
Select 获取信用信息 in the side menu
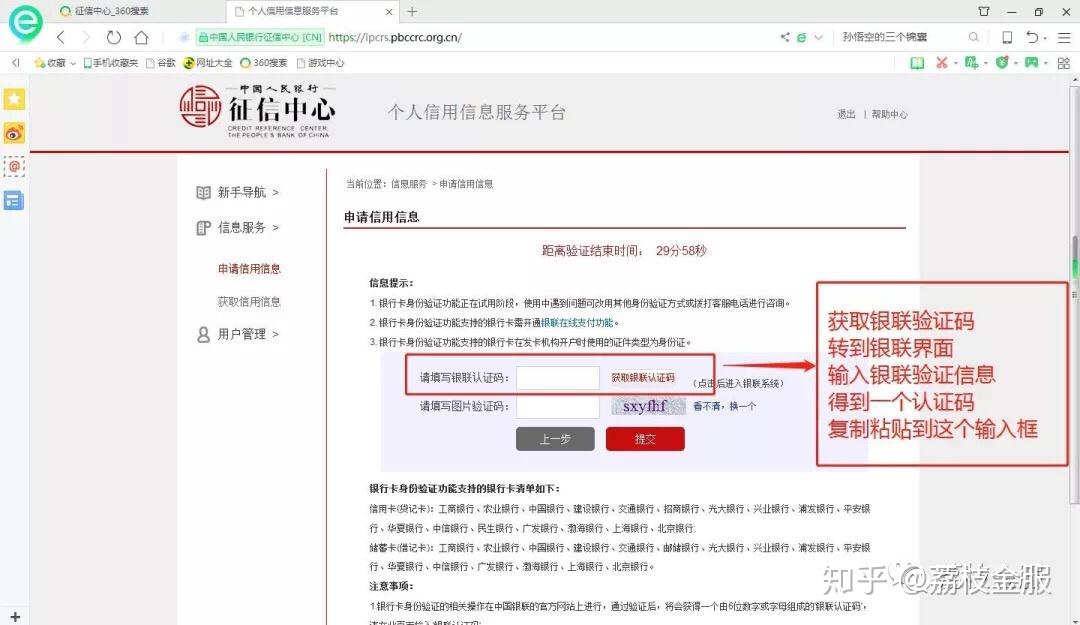coord(249,302)
